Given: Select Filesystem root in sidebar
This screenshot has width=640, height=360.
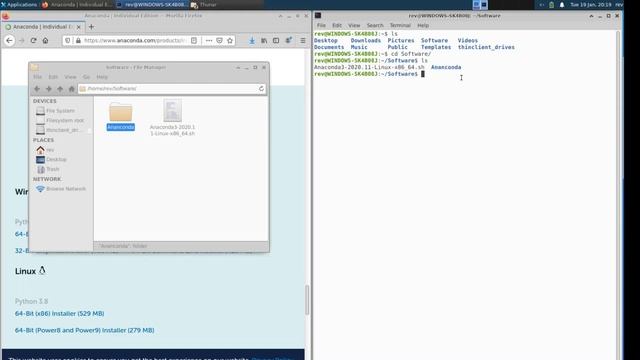Looking at the screenshot, I should (x=60, y=120).
